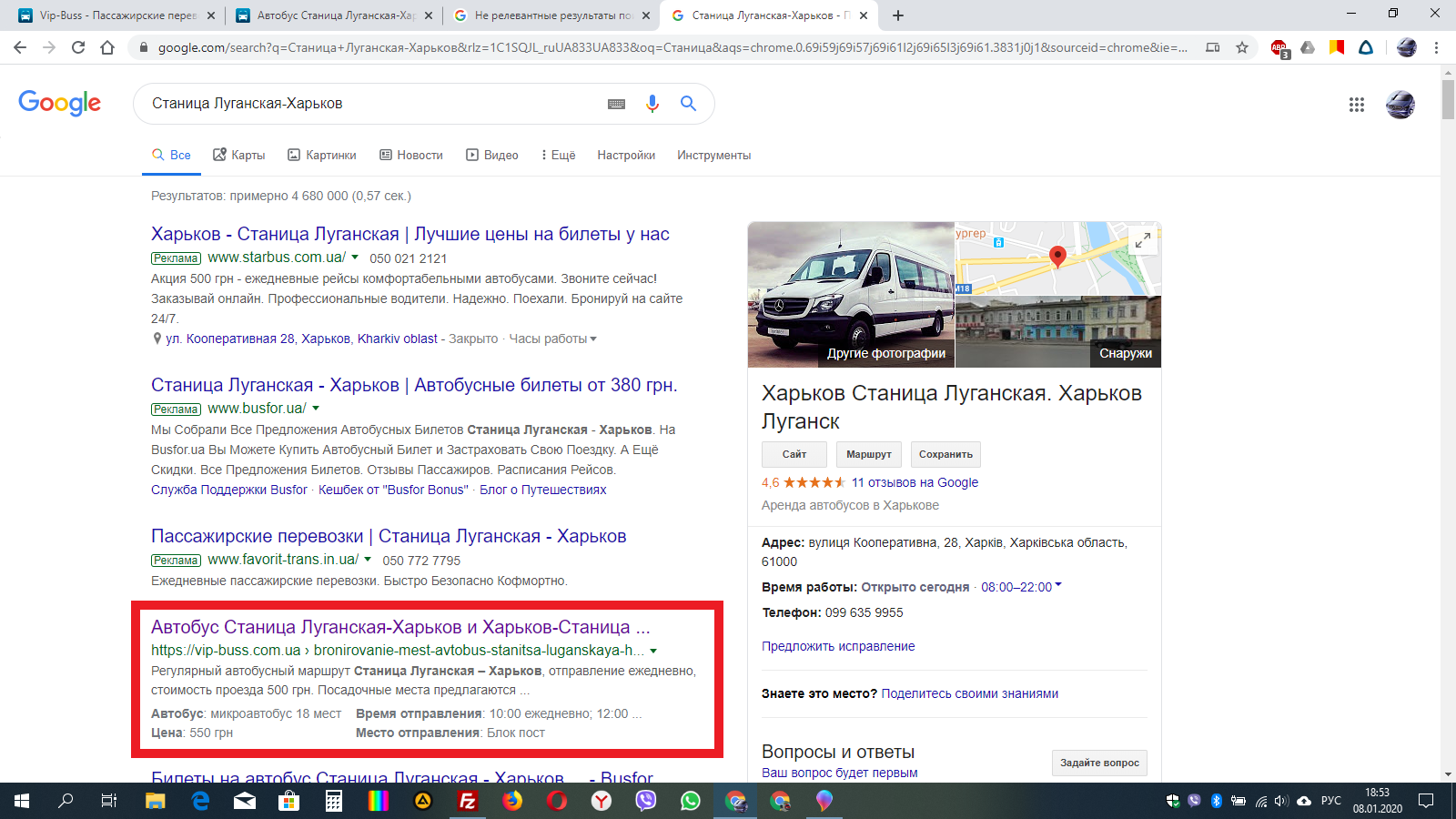The image size is (1456, 819).
Task: Open a new browser tab
Action: pos(898,15)
